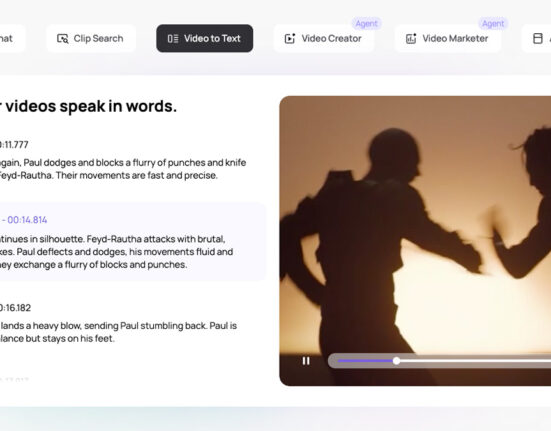Viewport: 551px width, 431px height.
Task: Click the partially visible rightmost tab icon
Action: click(x=538, y=39)
